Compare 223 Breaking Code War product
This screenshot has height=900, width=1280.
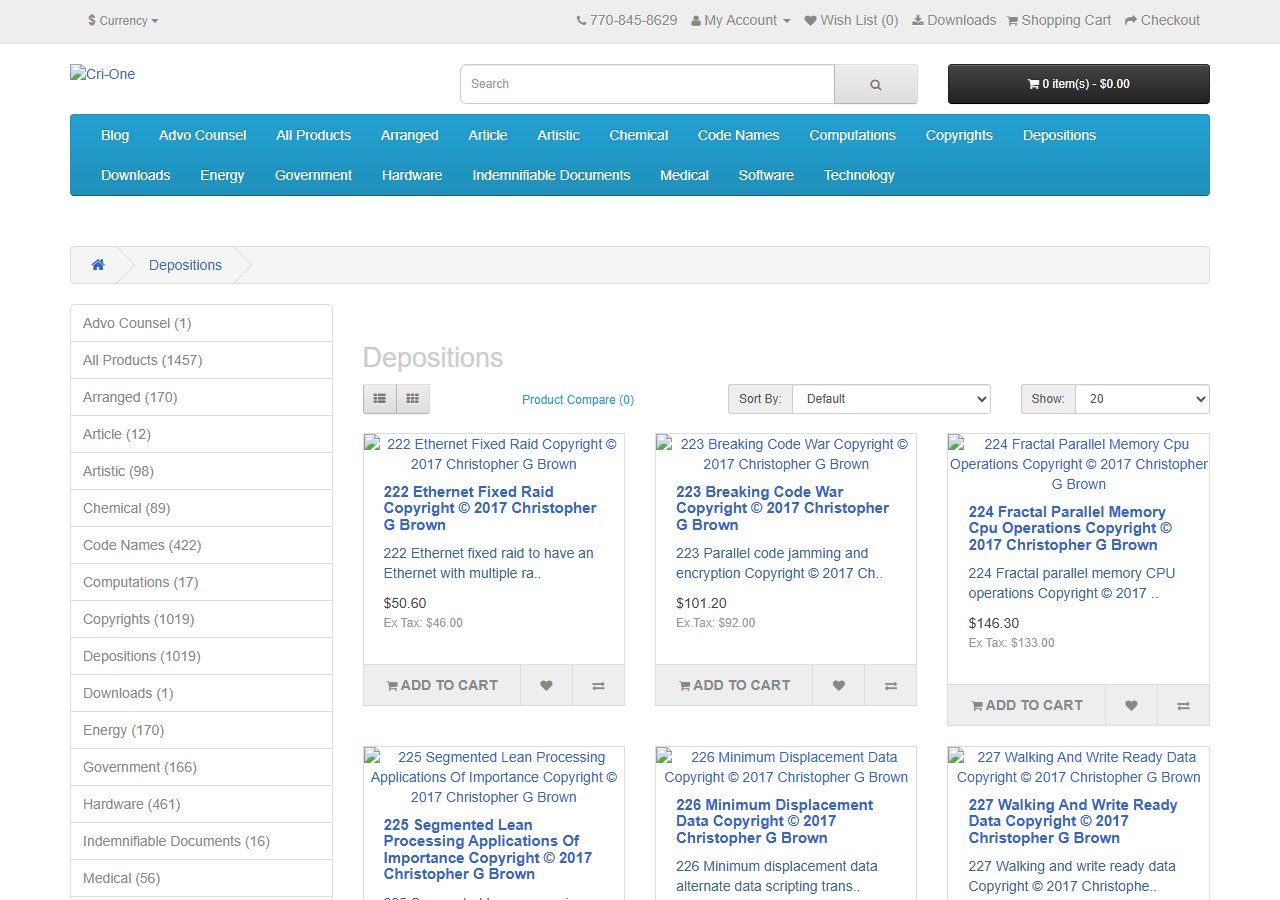(890, 685)
